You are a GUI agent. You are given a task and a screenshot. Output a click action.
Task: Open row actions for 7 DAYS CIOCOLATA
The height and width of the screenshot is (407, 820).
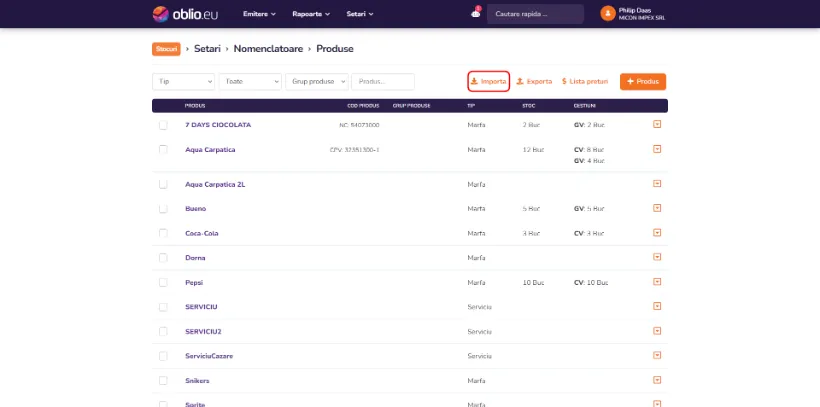(x=657, y=125)
